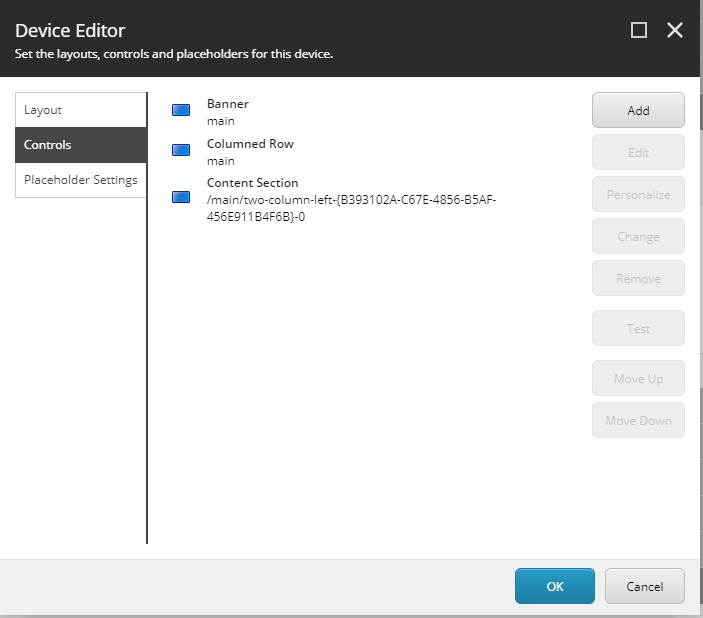Cancel the Device Editor dialog
The width and height of the screenshot is (703, 618).
[x=644, y=586]
